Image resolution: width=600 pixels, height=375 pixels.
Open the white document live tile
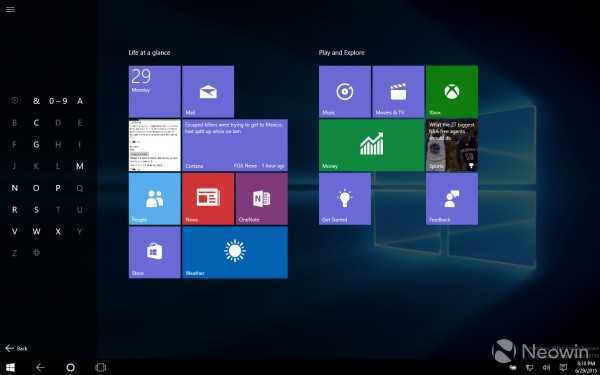click(155, 145)
